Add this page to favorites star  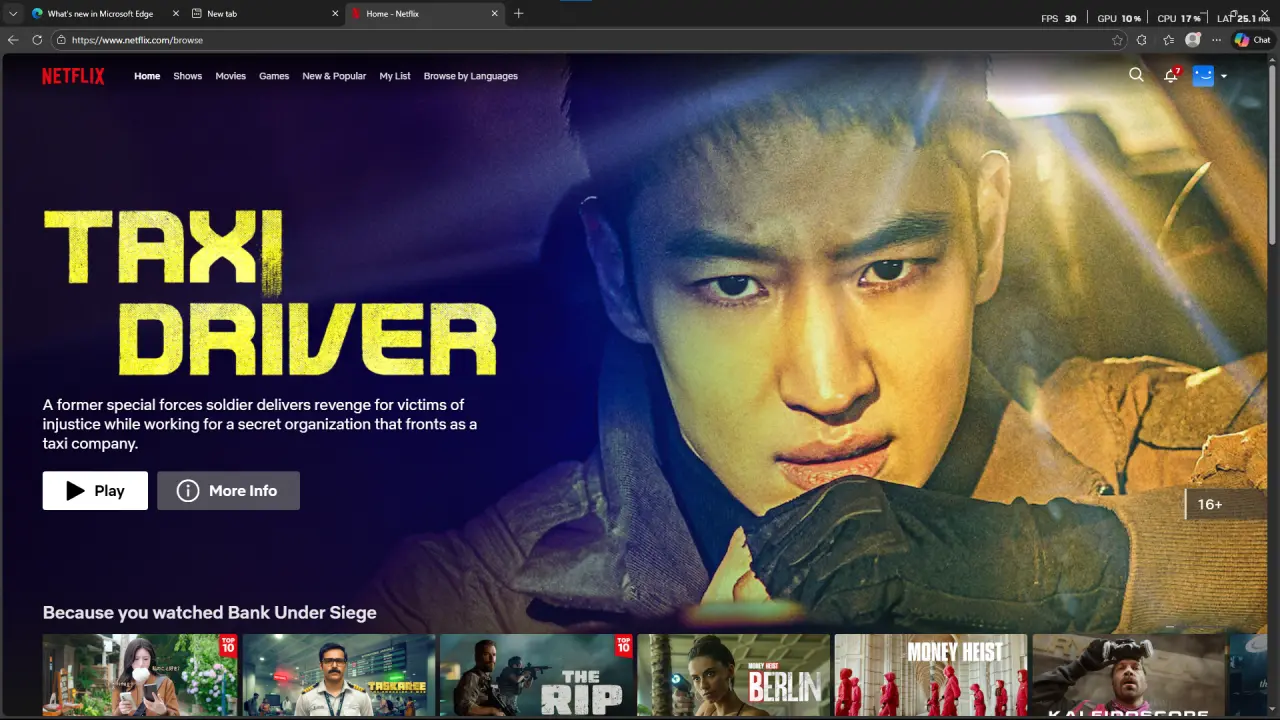(1117, 40)
